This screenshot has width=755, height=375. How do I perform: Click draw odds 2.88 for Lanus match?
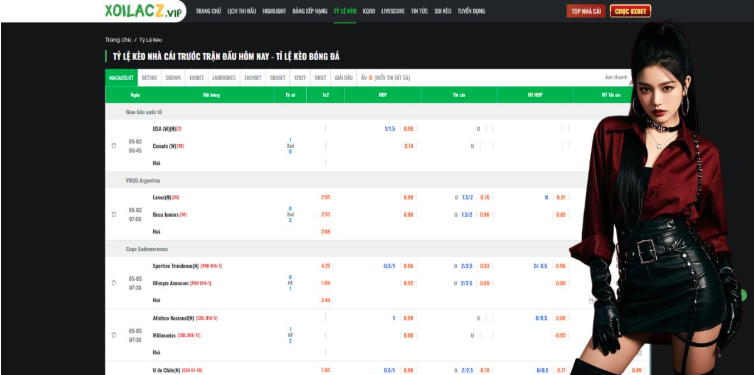325,232
